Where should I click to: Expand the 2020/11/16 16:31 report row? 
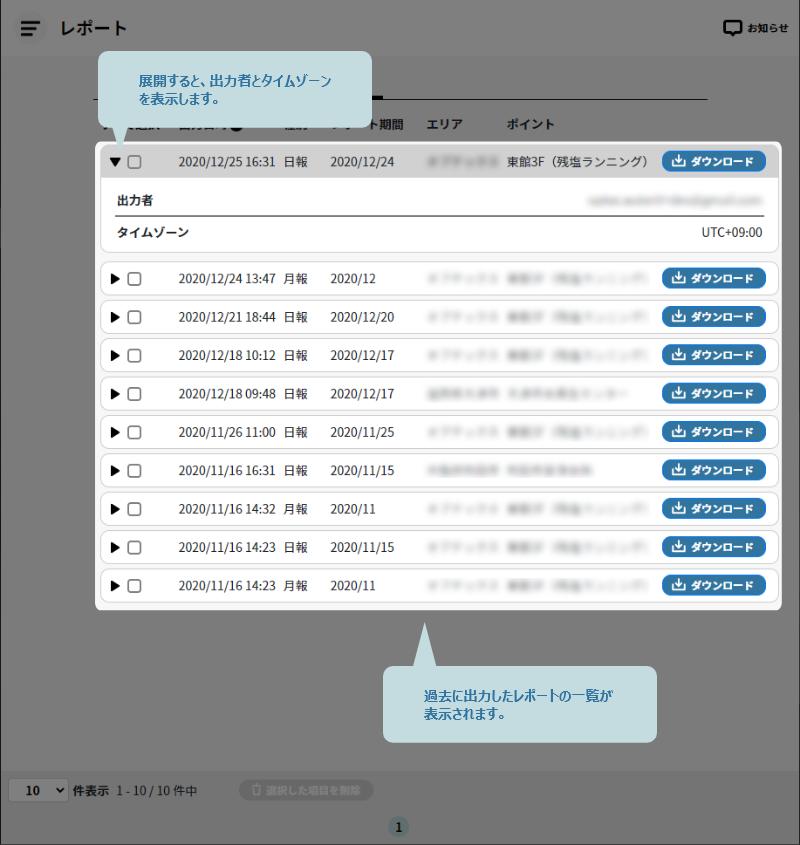[x=115, y=470]
